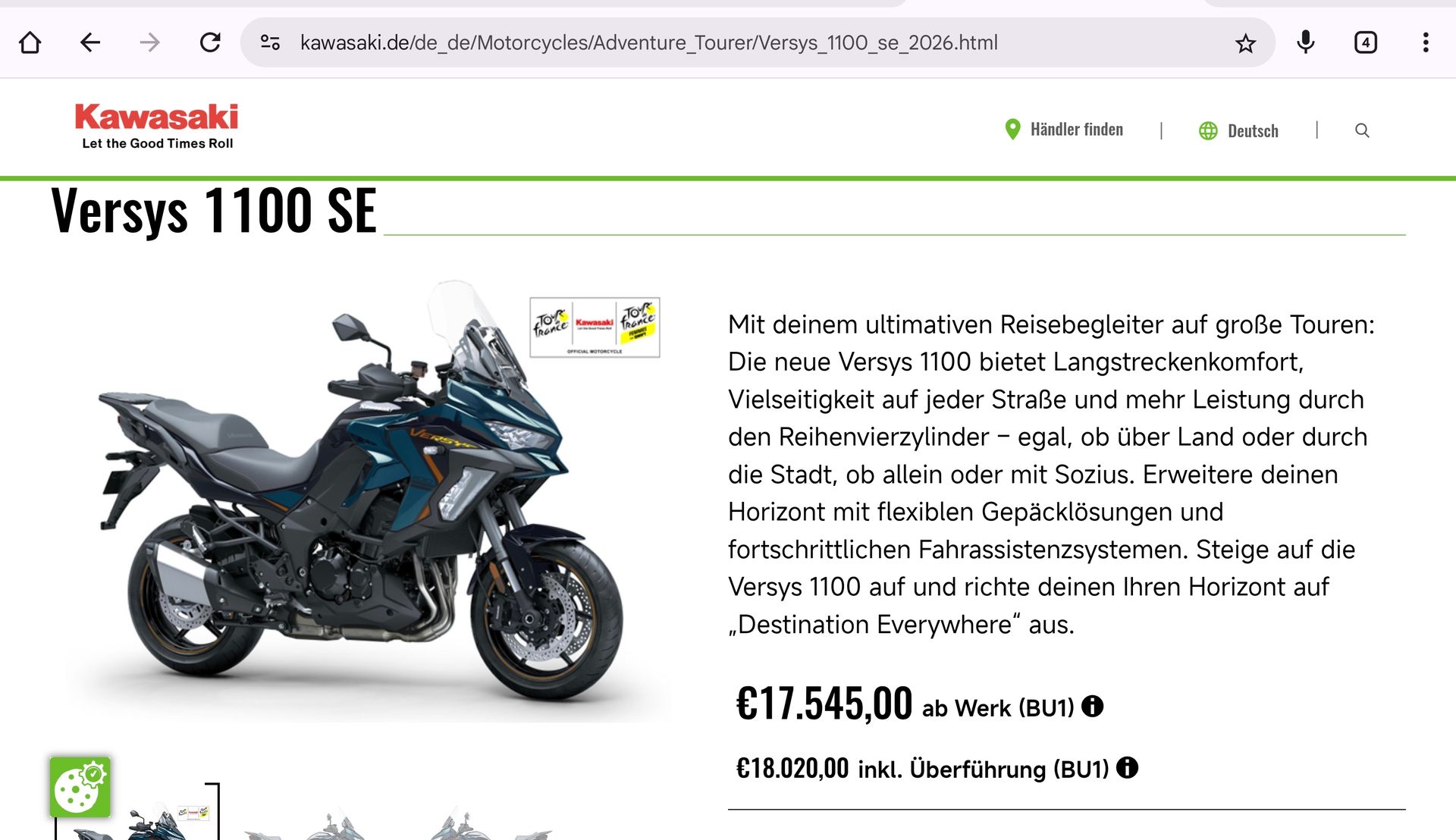Open cookie settings widget
1456x840 pixels.
coord(80,787)
